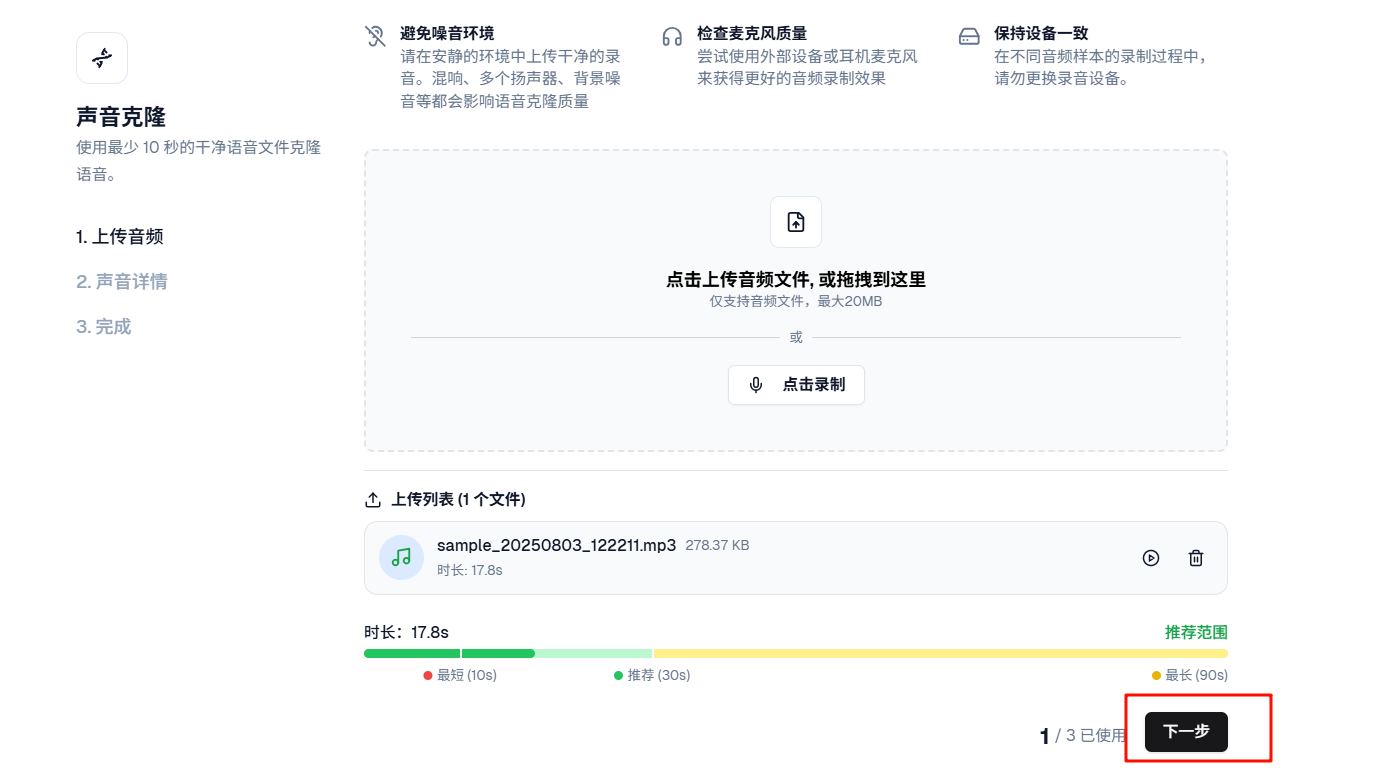Image resolution: width=1380 pixels, height=770 pixels.
Task: Play the sample_20250803_122211.mp3 audio
Action: coord(1150,558)
